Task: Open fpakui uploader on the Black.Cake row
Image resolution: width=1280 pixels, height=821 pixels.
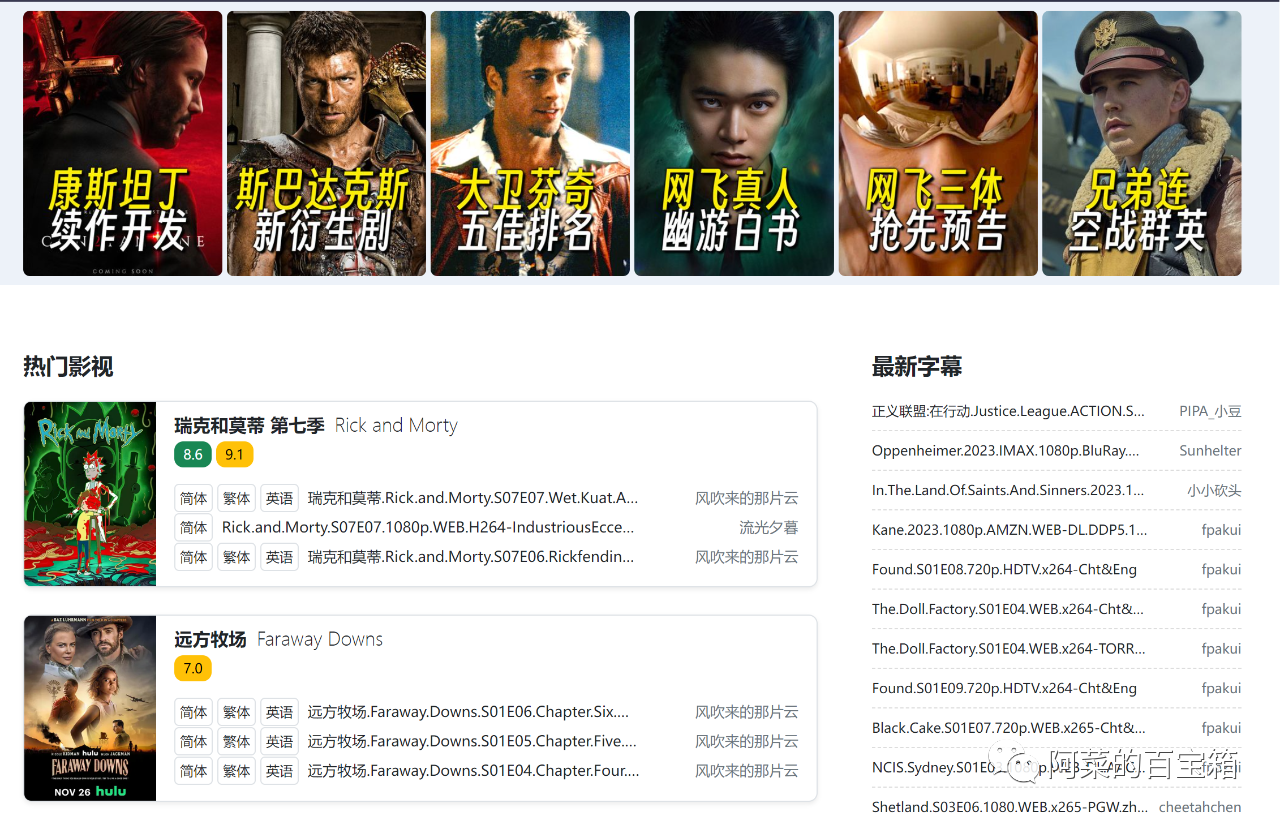Action: (x=1221, y=728)
